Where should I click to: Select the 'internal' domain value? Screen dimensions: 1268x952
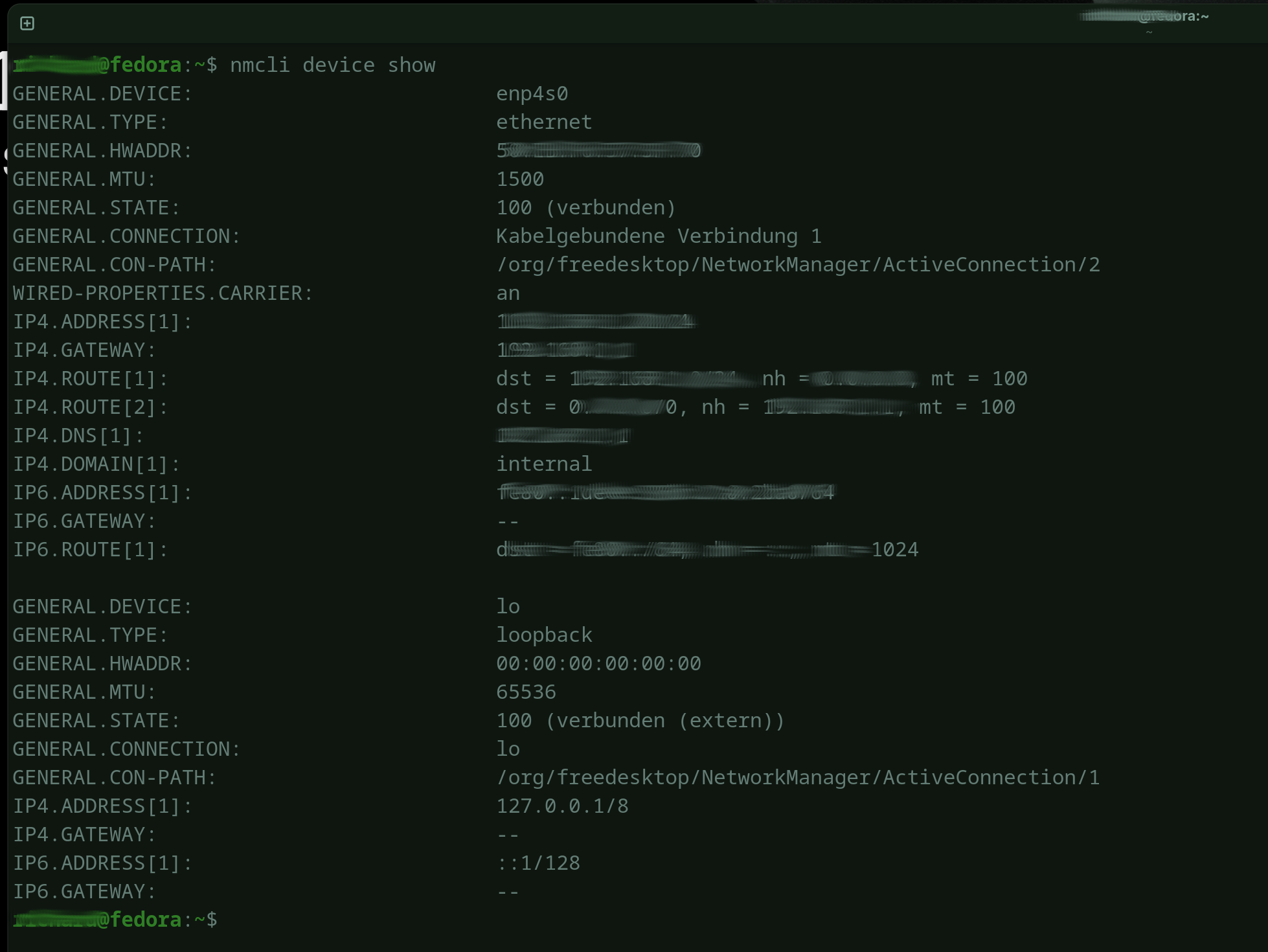coord(544,464)
